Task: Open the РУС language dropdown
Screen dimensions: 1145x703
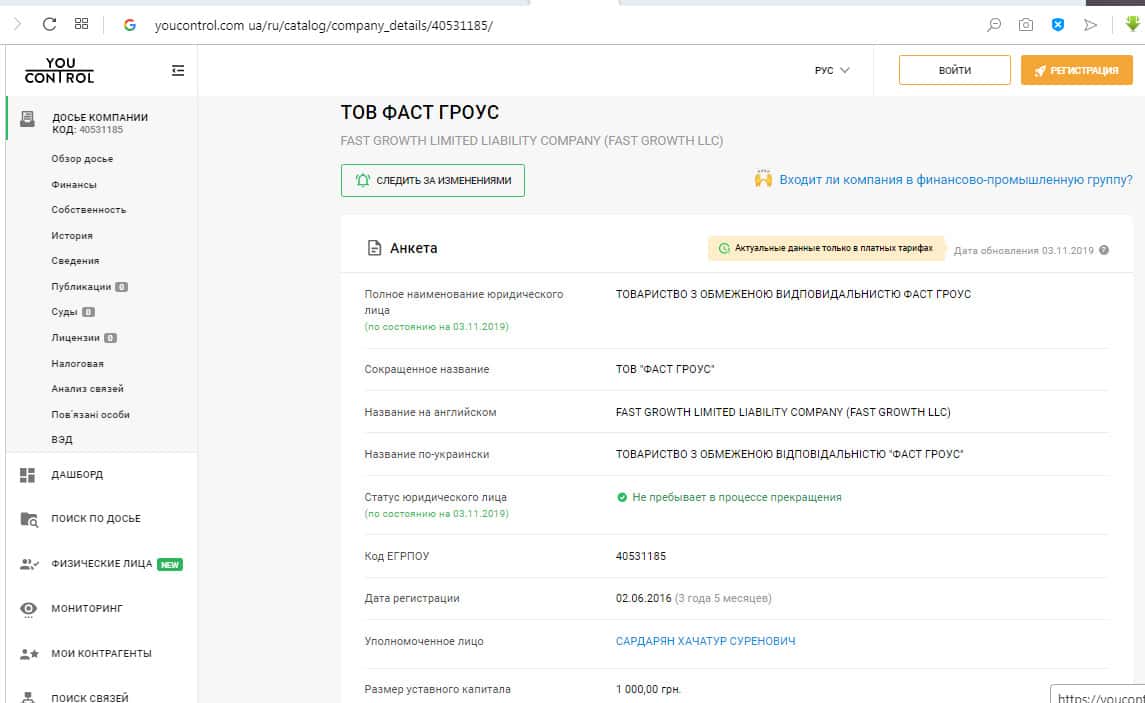Action: pyautogui.click(x=831, y=70)
